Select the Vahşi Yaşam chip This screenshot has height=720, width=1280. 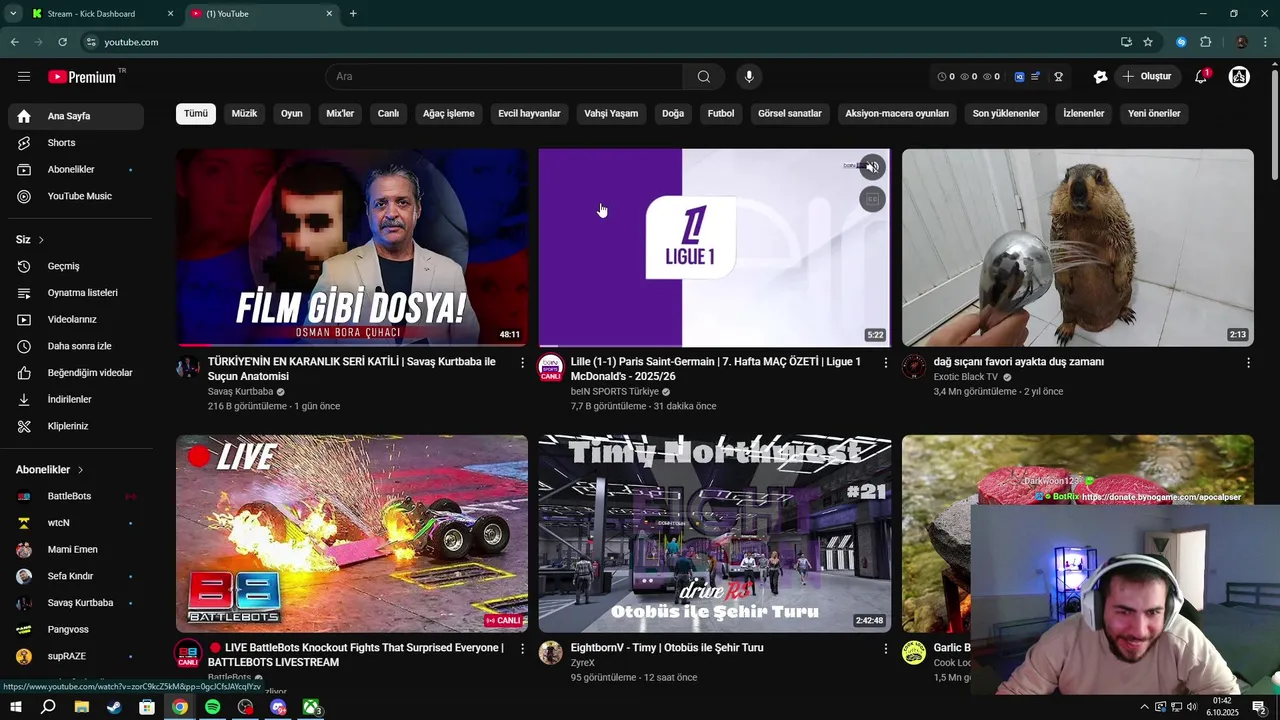click(611, 114)
